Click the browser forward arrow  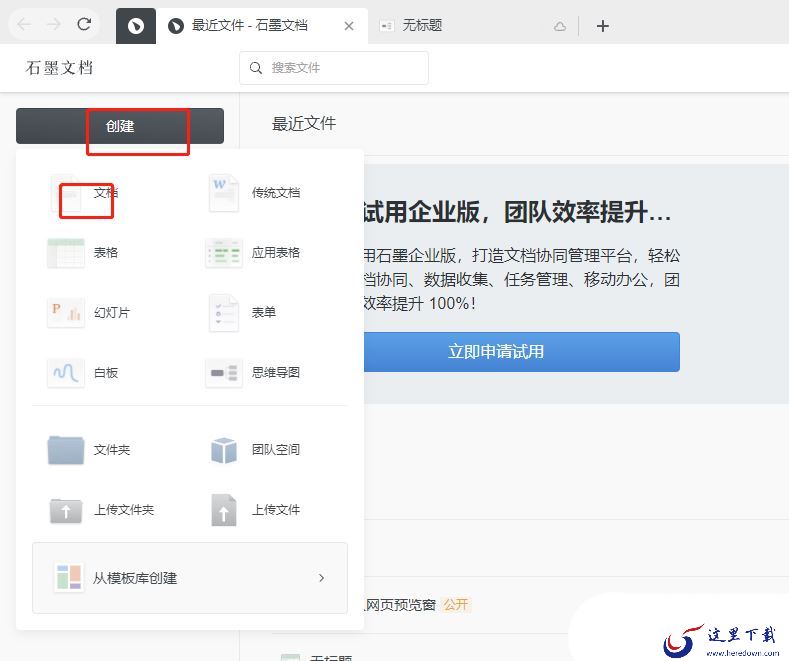(54, 25)
